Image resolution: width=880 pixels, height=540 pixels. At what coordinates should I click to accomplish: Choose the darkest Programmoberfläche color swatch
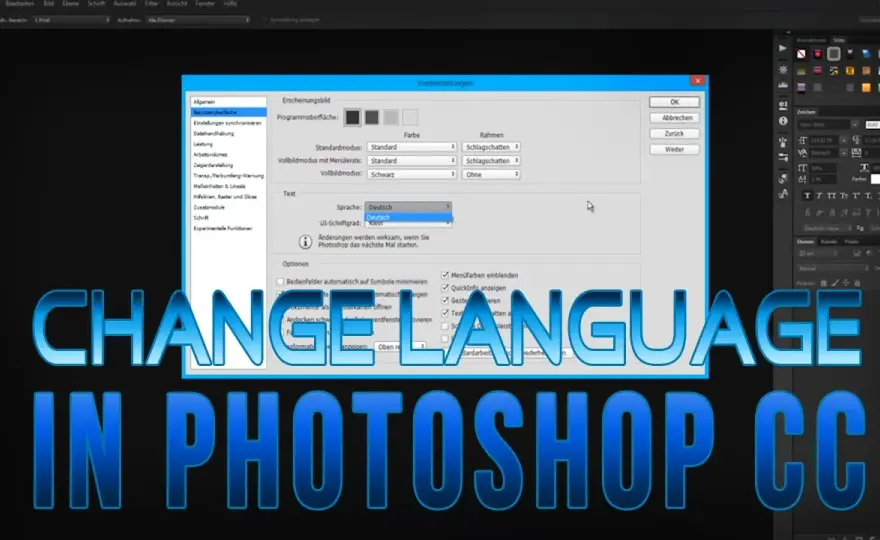352,117
